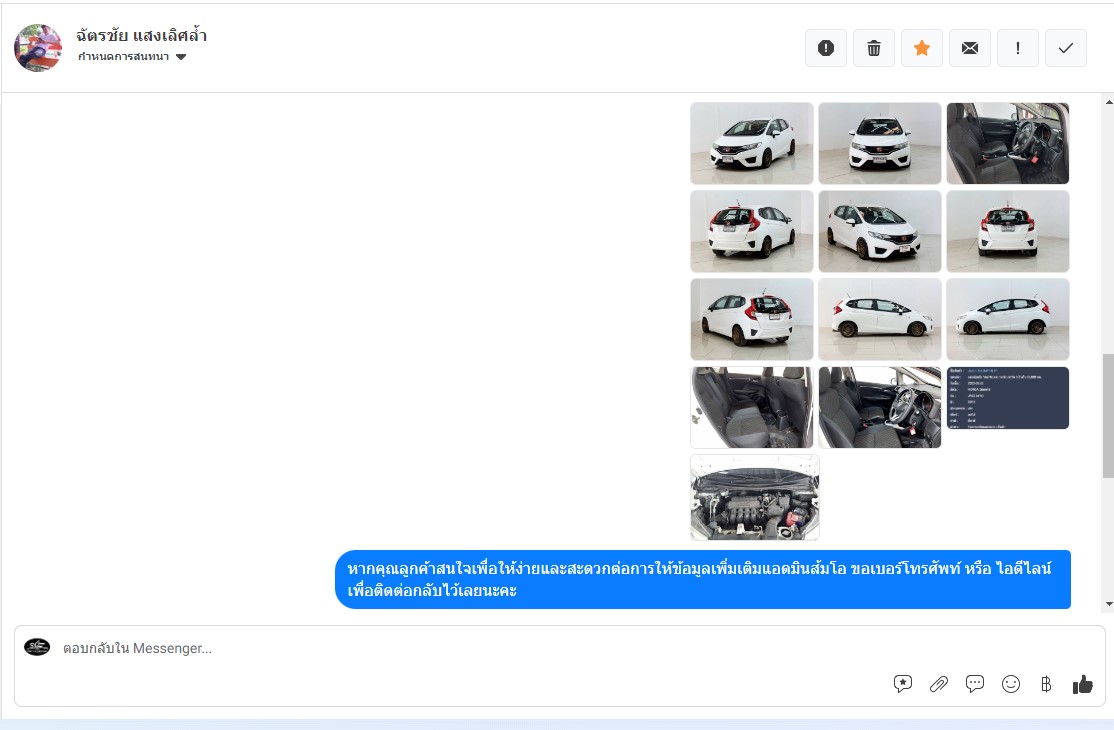Mark conversation unread with envelope icon
This screenshot has height=730, width=1114.
[970, 48]
